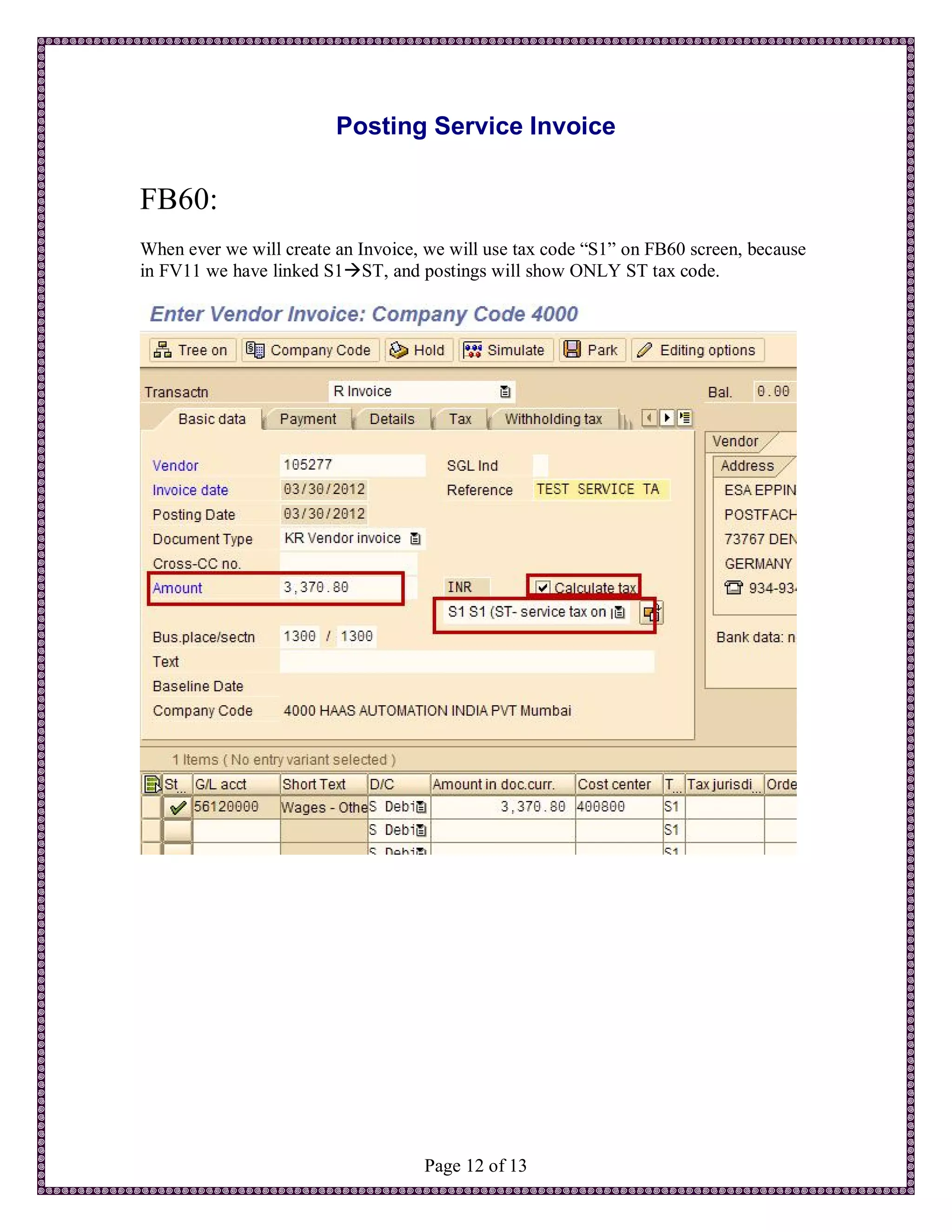The width and height of the screenshot is (952, 1232).
Task: Select the Vendor tab in side panel
Action: [735, 441]
